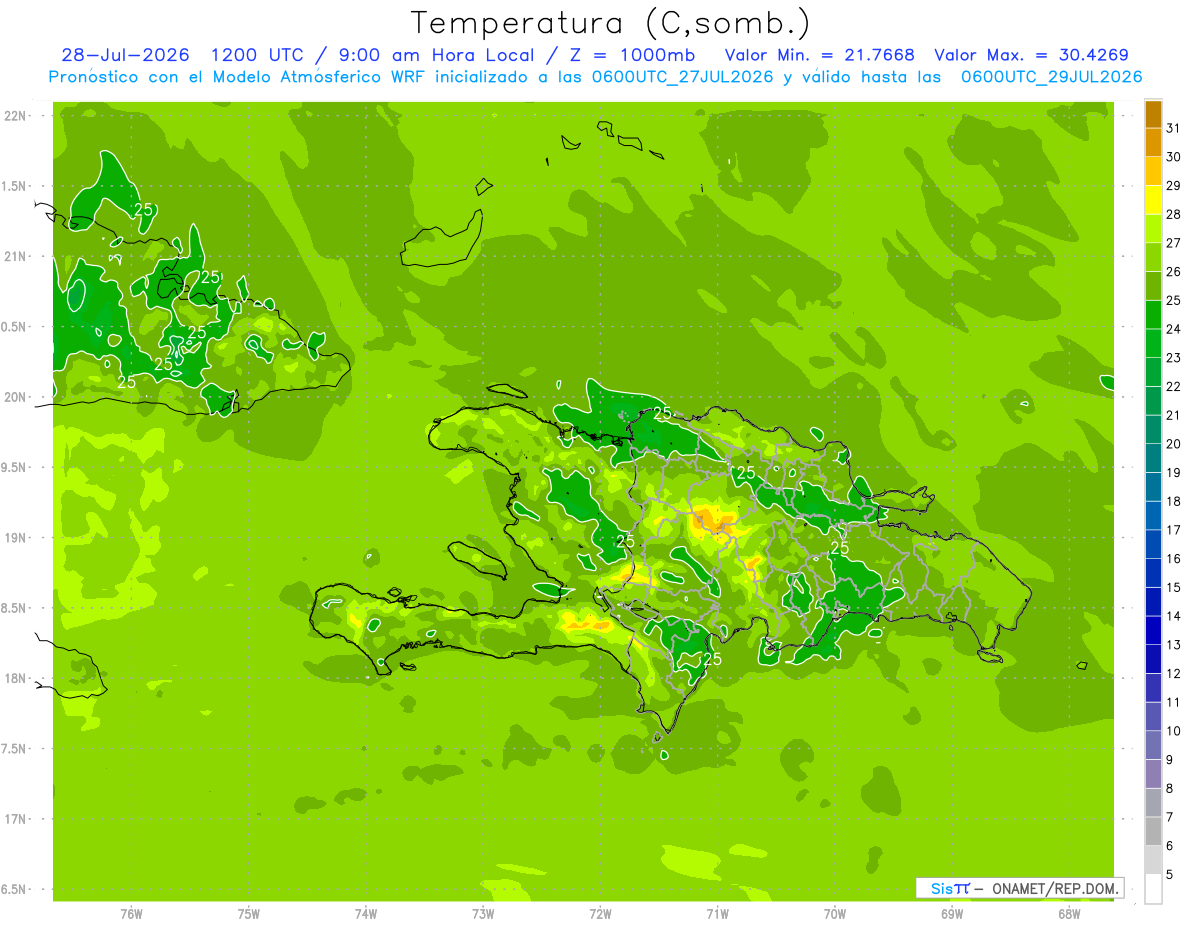Click the "68W" longitude label
The height and width of the screenshot is (927, 1200).
(x=1069, y=914)
